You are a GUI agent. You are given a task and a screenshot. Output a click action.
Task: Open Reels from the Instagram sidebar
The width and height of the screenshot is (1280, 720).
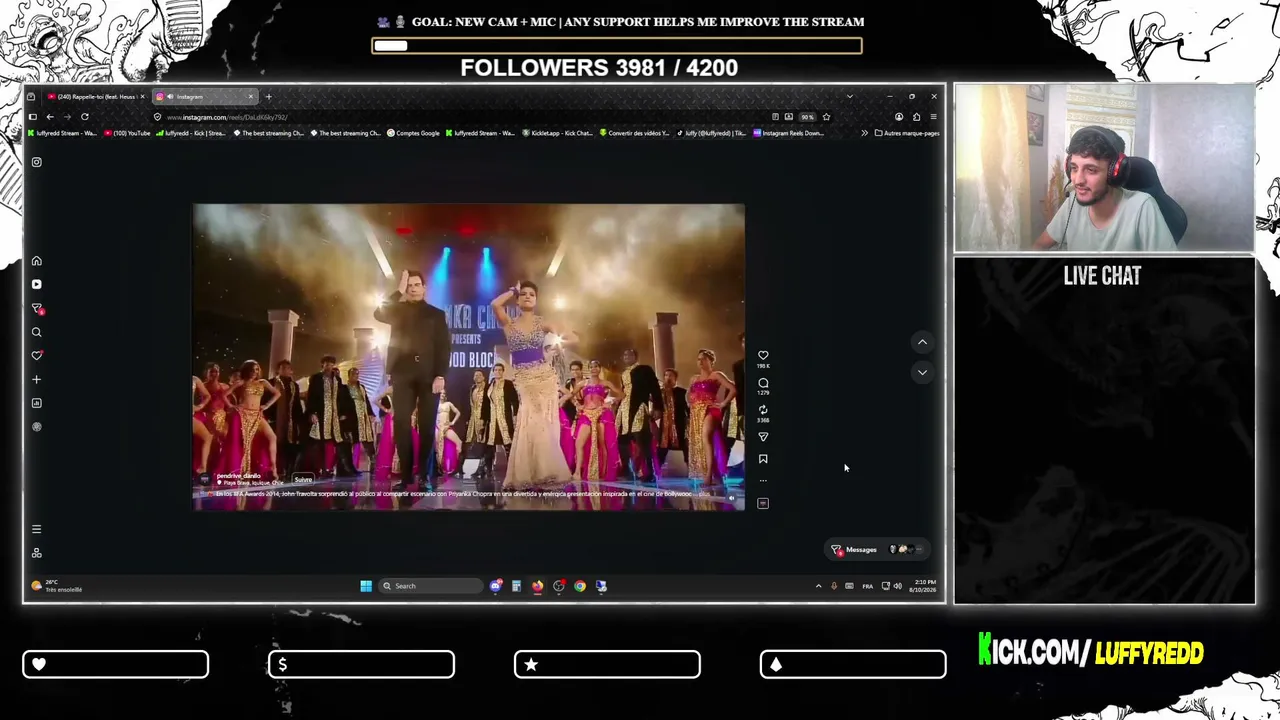tap(36, 284)
